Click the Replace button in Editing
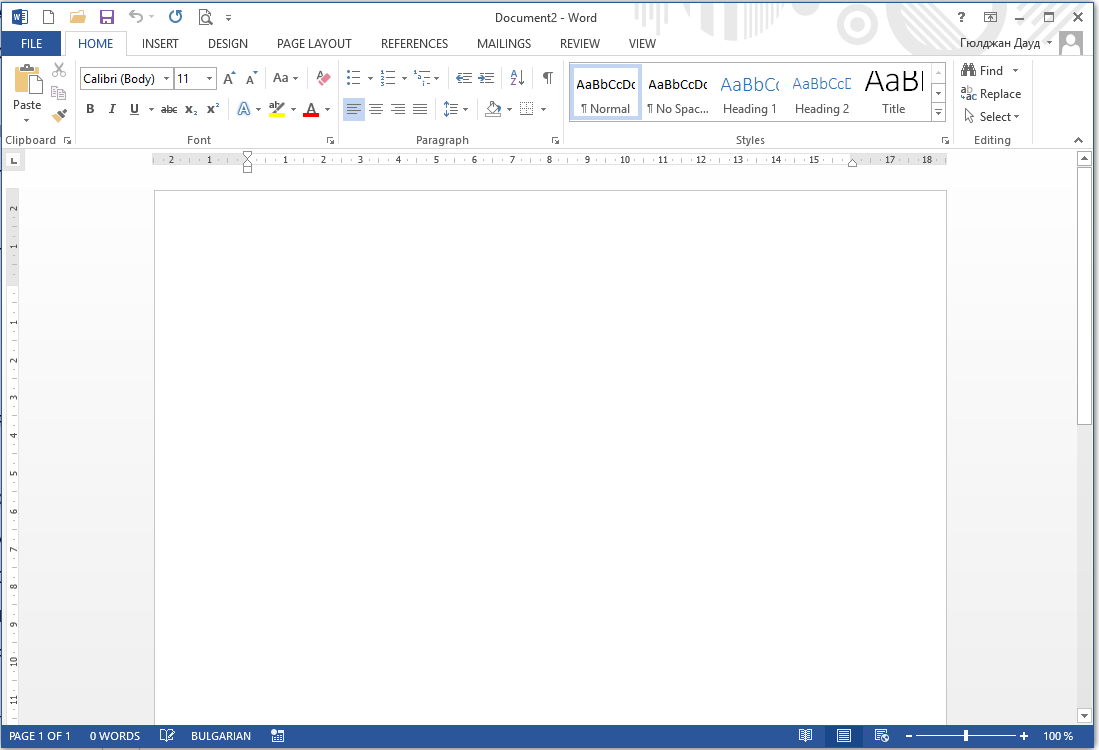The image size is (1099, 750). pyautogui.click(x=991, y=94)
